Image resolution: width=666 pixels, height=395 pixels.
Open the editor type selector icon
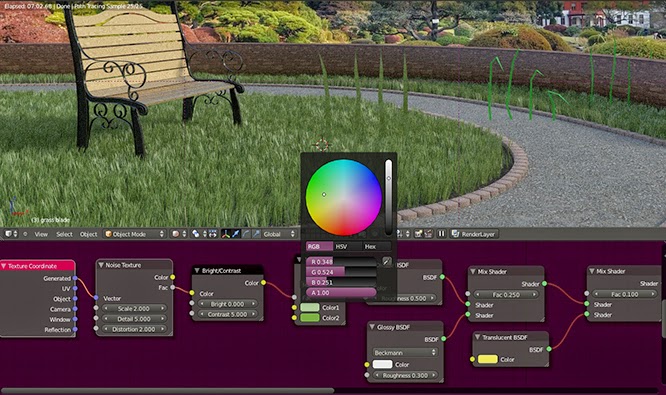[11, 234]
